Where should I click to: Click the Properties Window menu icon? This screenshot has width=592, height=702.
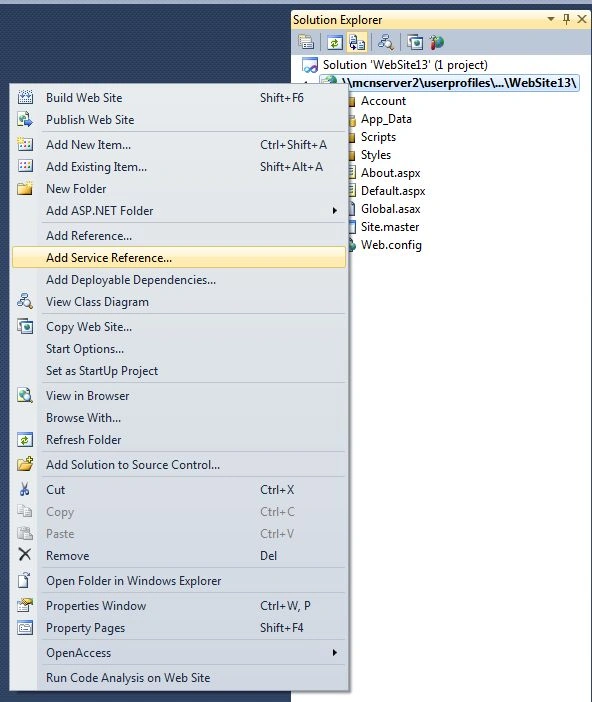[x=25, y=605]
